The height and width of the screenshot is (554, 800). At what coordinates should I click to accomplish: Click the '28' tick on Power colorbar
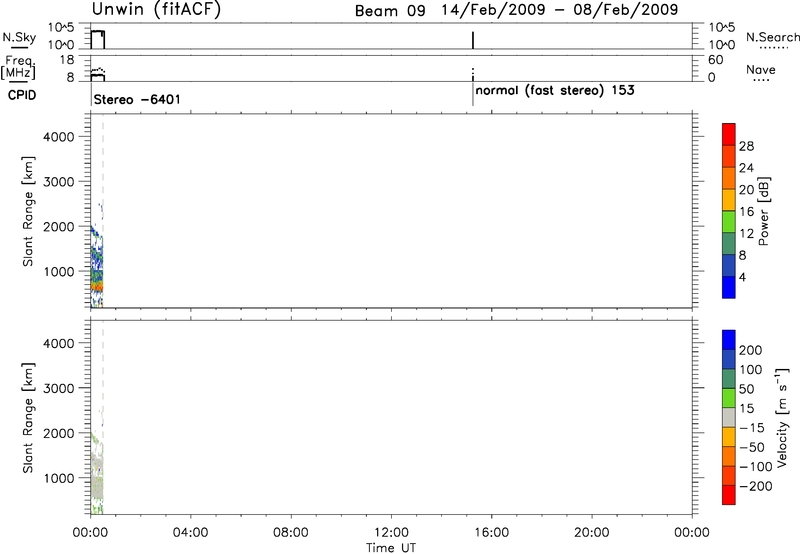pos(746,146)
